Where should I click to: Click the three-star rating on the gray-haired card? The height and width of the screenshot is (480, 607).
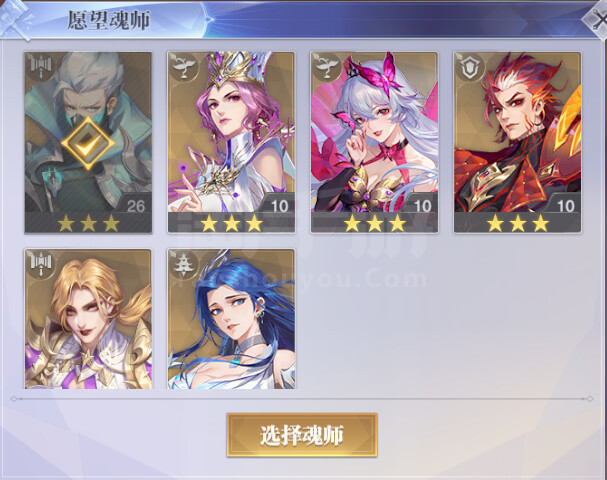[x=88, y=223]
